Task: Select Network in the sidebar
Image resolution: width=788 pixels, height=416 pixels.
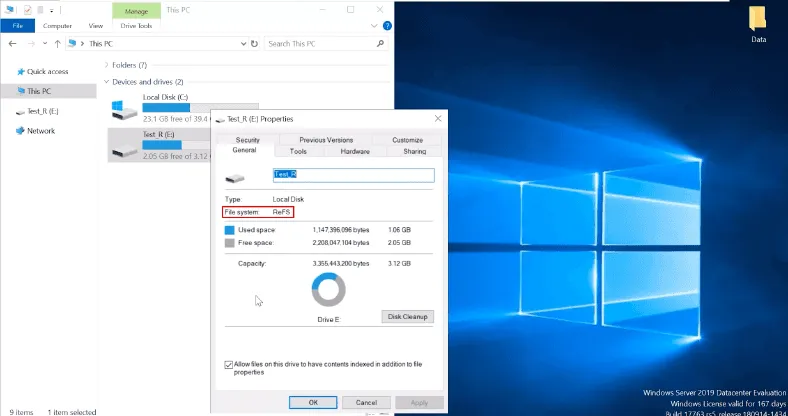Action: click(40, 131)
